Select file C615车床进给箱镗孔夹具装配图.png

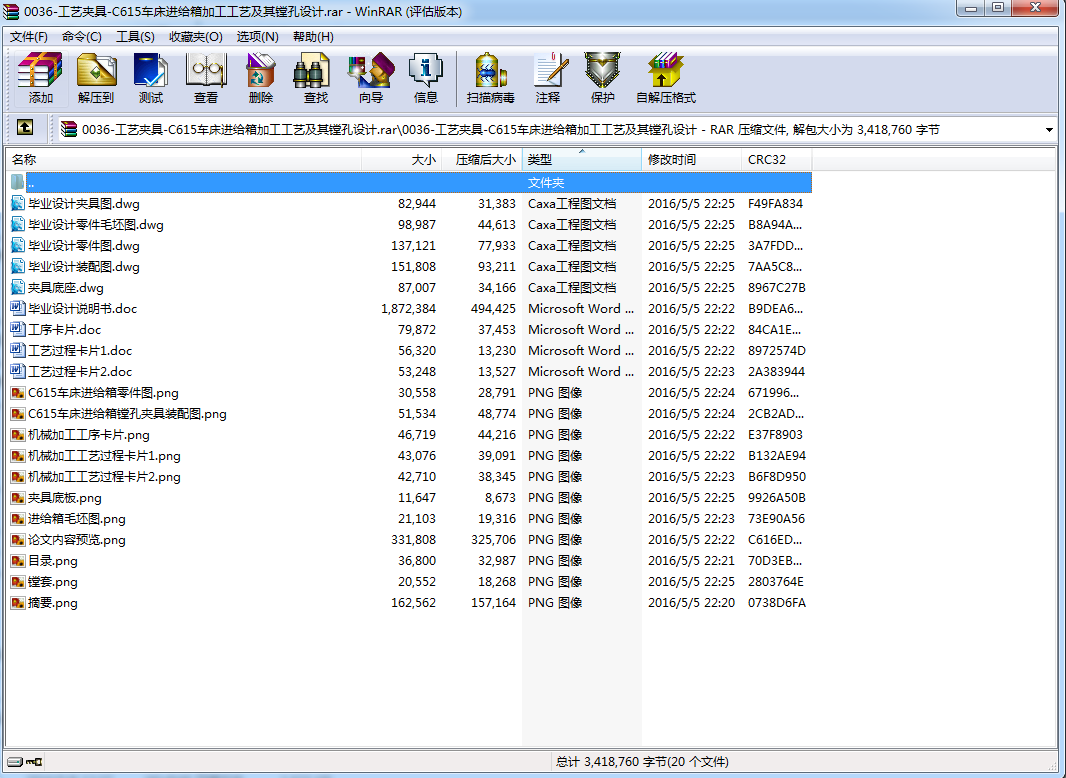(x=127, y=413)
